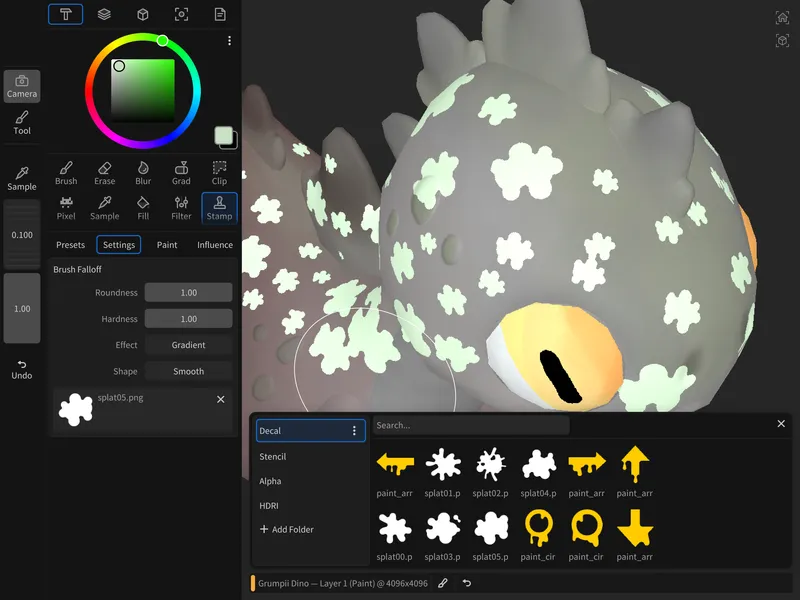This screenshot has height=600, width=800.
Task: Select the Pixel tool
Action: 66,208
